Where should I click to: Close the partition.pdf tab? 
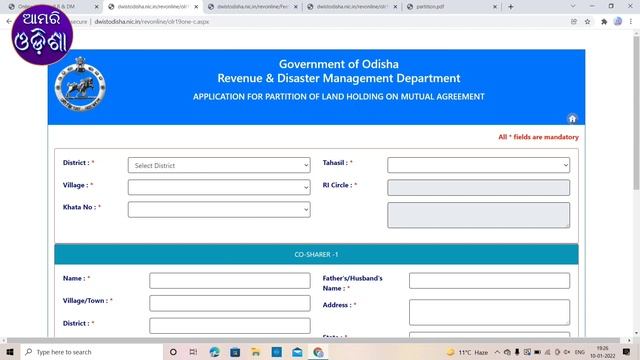(x=495, y=7)
